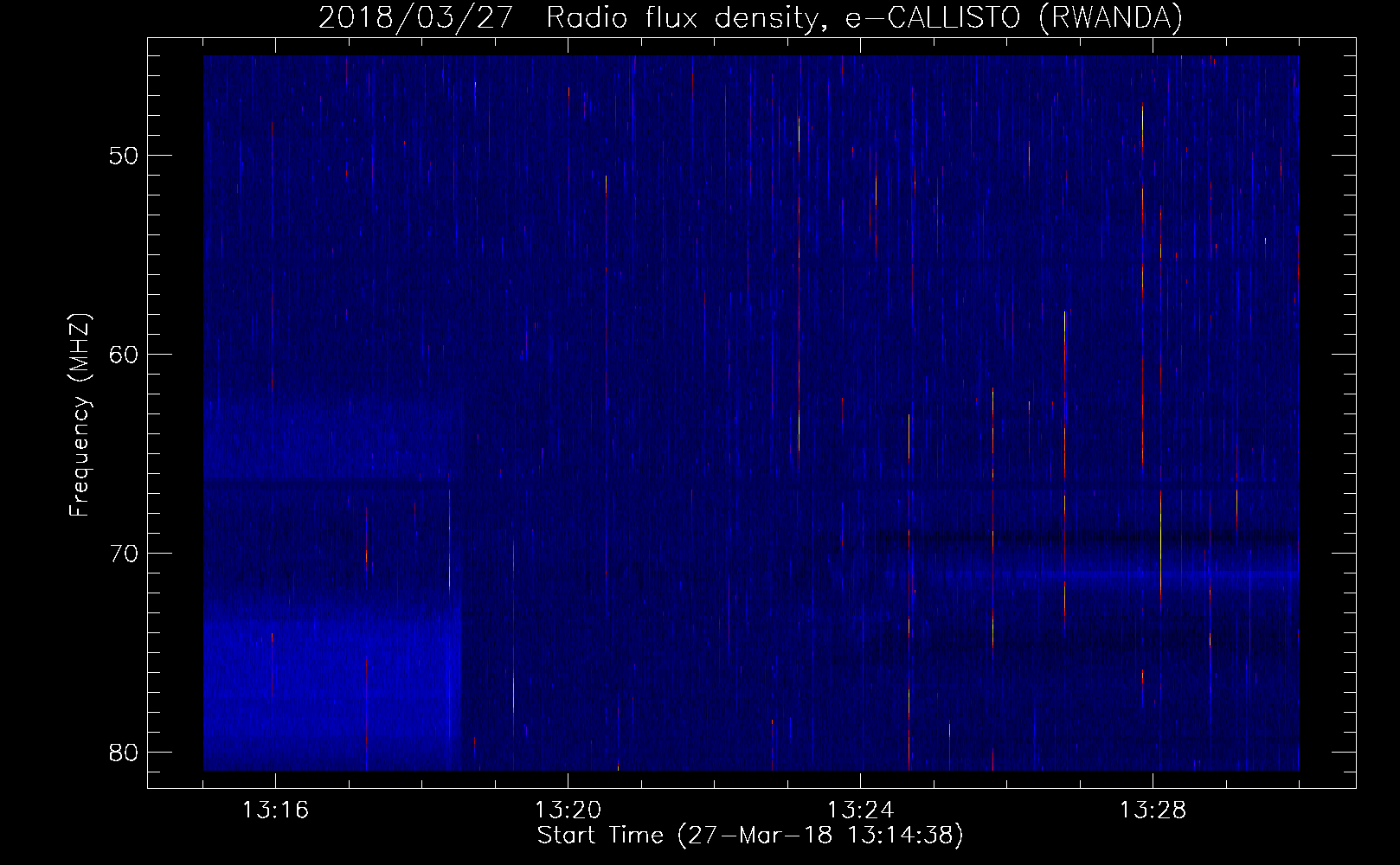Click the 13:28 time axis label
The width and height of the screenshot is (1400, 865).
1153,811
